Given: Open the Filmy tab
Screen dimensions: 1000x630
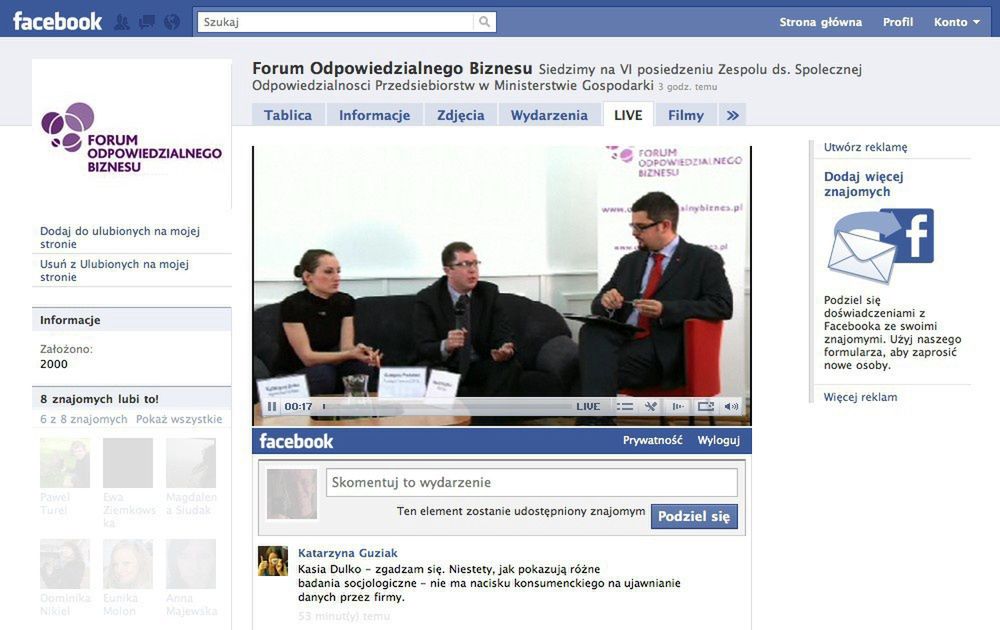Looking at the screenshot, I should (x=686, y=115).
